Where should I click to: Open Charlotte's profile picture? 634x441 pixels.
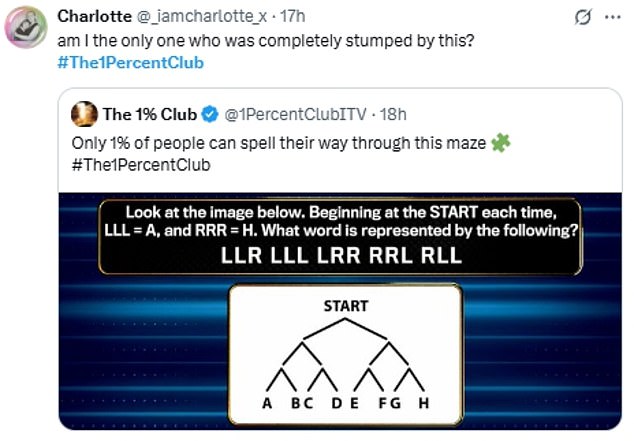[26, 28]
